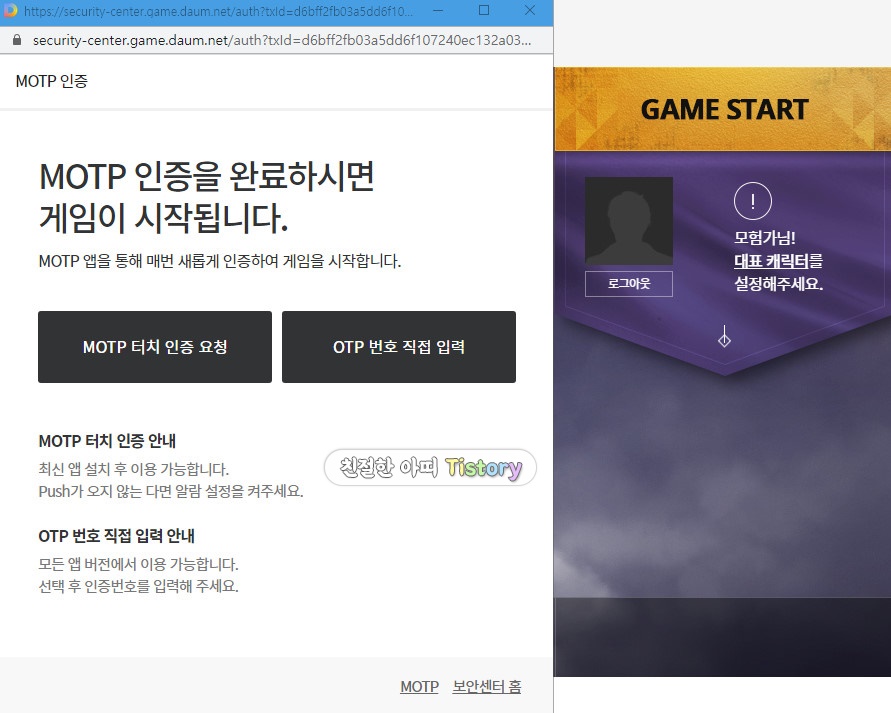
Task: Click the text 모든 앱 버전에서 이용 가능합니다.
Action: [139, 564]
